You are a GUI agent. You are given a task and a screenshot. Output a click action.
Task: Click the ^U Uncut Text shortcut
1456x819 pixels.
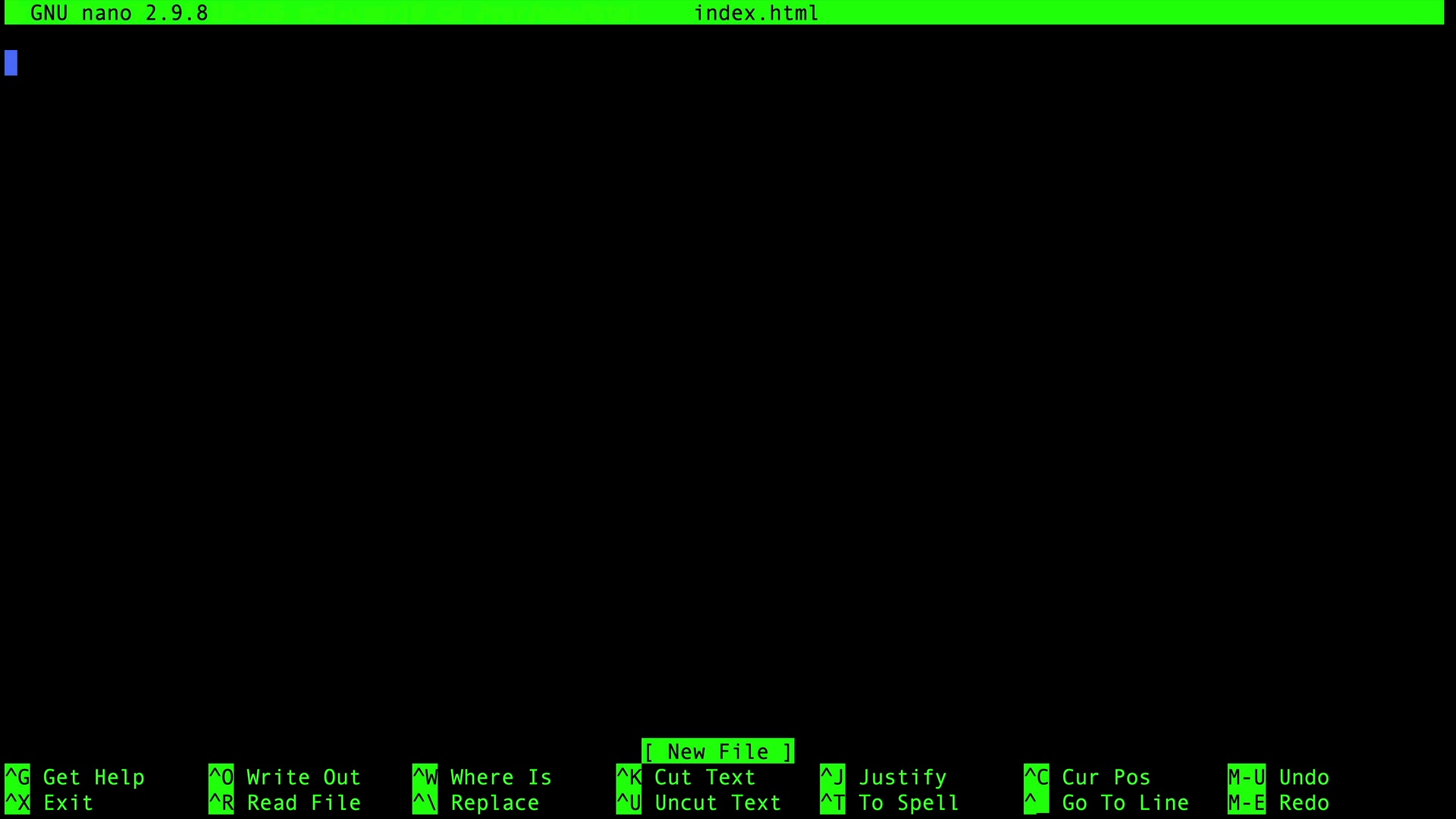click(717, 803)
